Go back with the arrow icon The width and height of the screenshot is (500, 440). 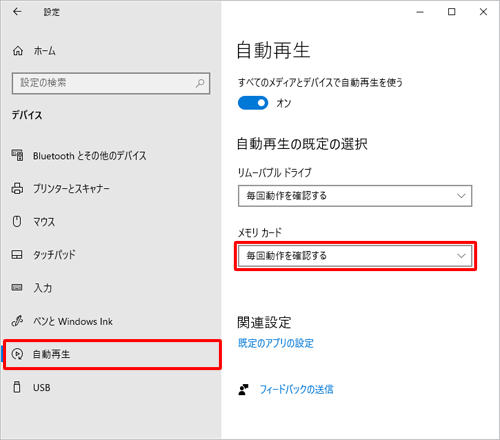17,12
